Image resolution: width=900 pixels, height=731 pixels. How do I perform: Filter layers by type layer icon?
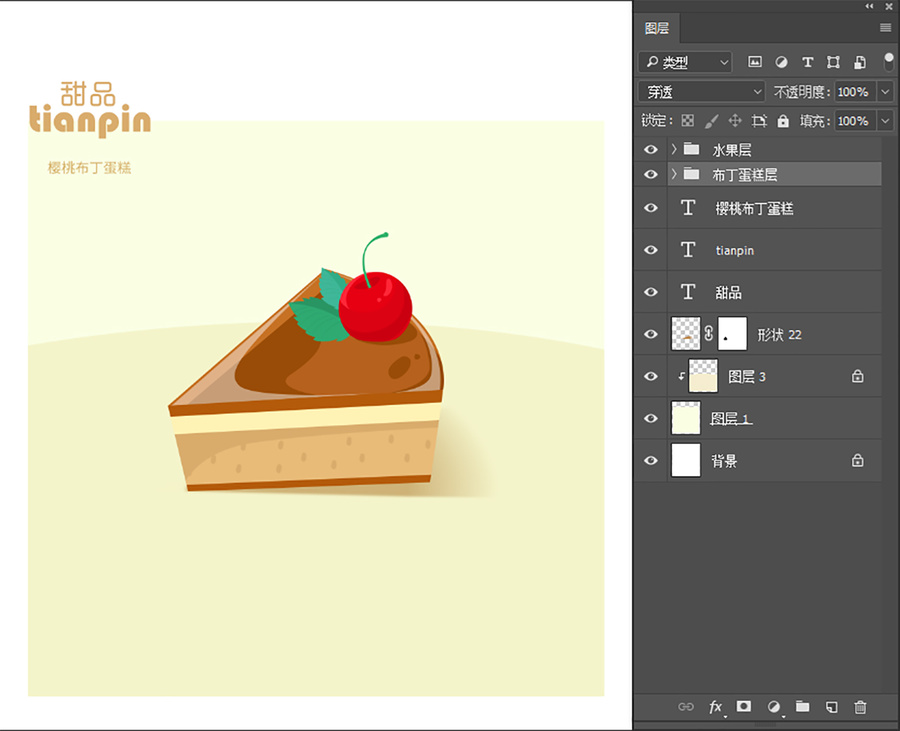808,62
